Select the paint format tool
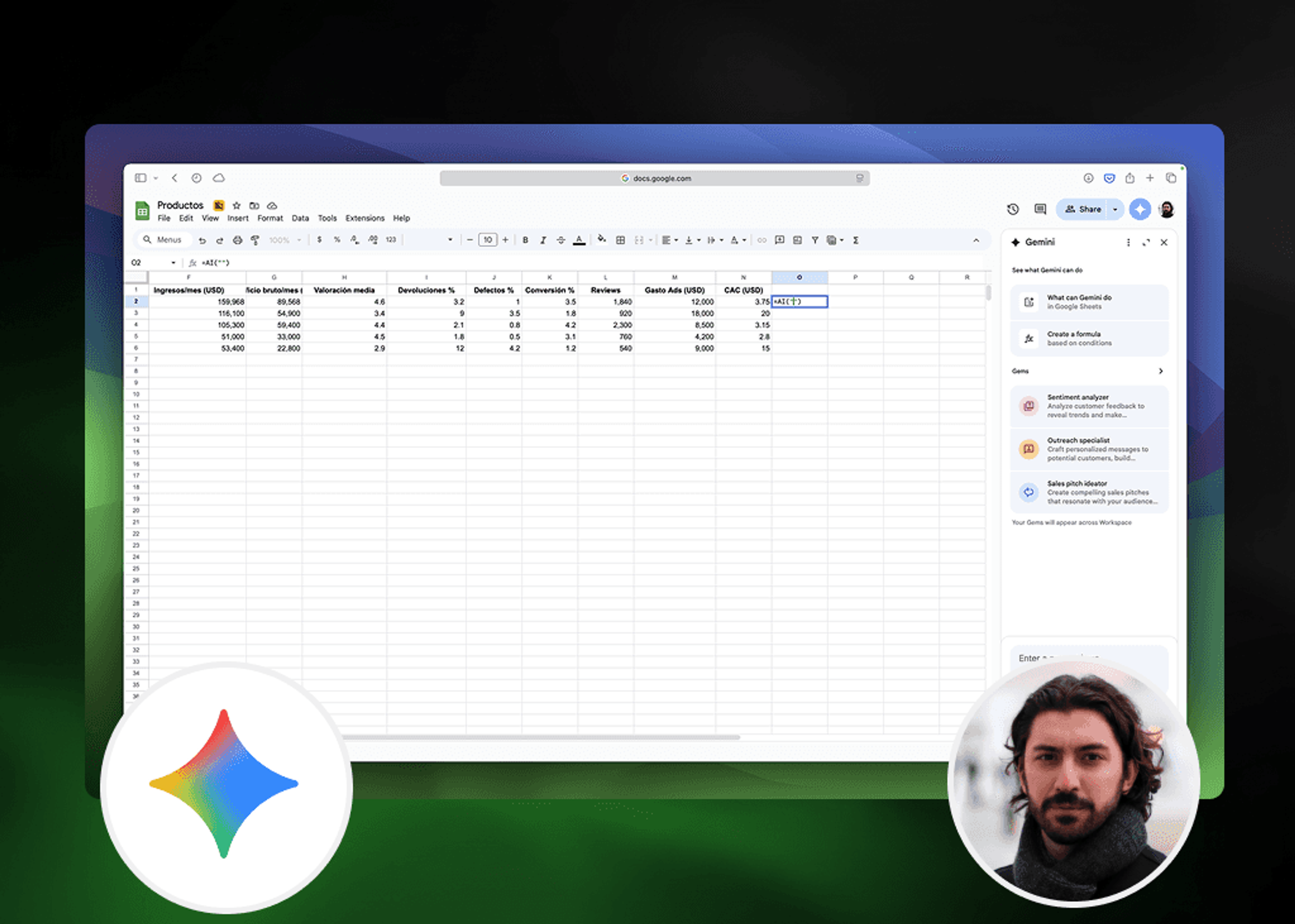The height and width of the screenshot is (924, 1295). [x=255, y=240]
